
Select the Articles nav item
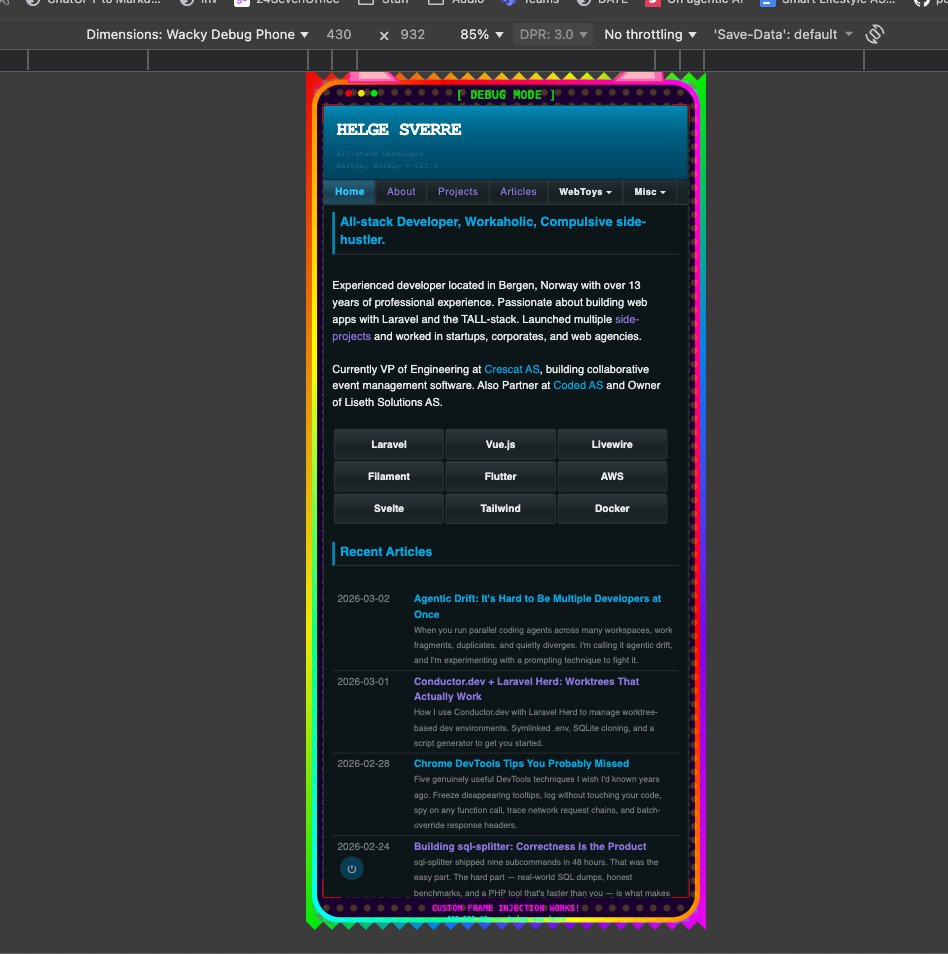click(x=518, y=191)
